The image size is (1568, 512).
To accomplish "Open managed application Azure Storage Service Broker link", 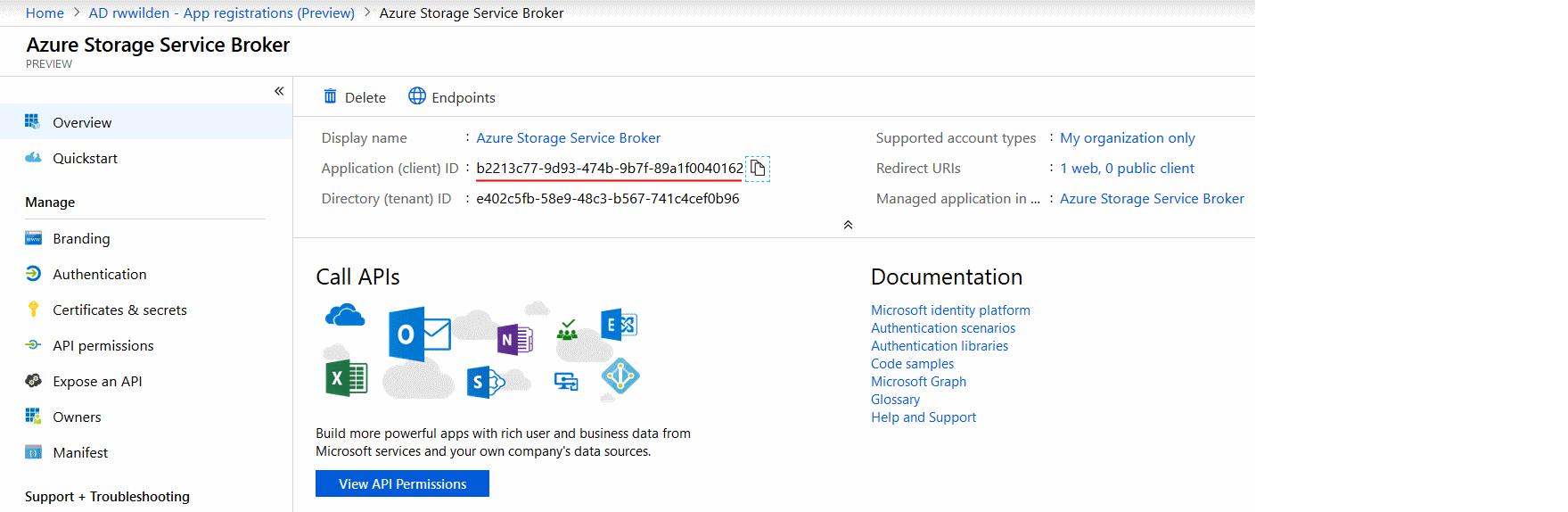I will point(1152,198).
